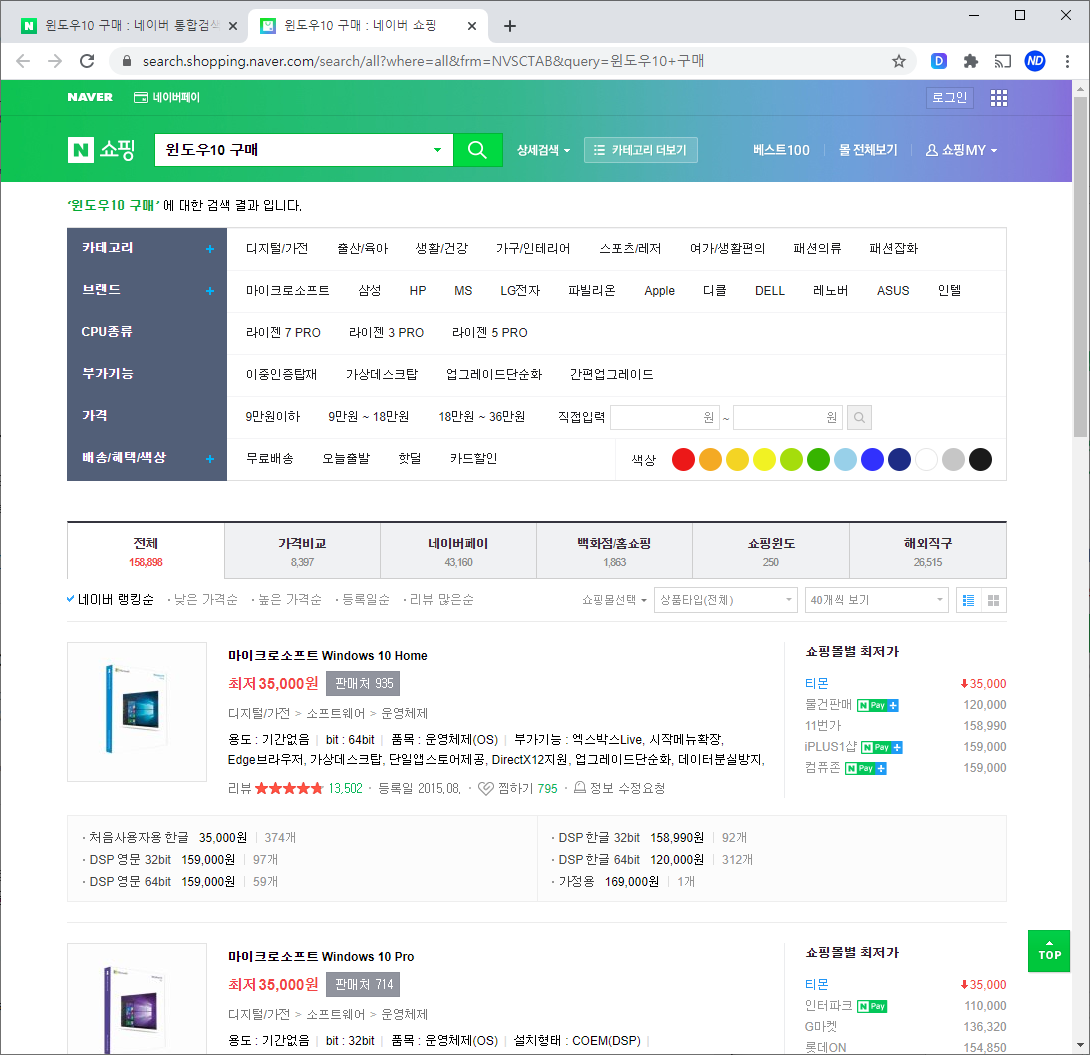Screen dimensions: 1090x1055
Task: Filter by 마이크로소프트 brand
Action: tap(287, 291)
